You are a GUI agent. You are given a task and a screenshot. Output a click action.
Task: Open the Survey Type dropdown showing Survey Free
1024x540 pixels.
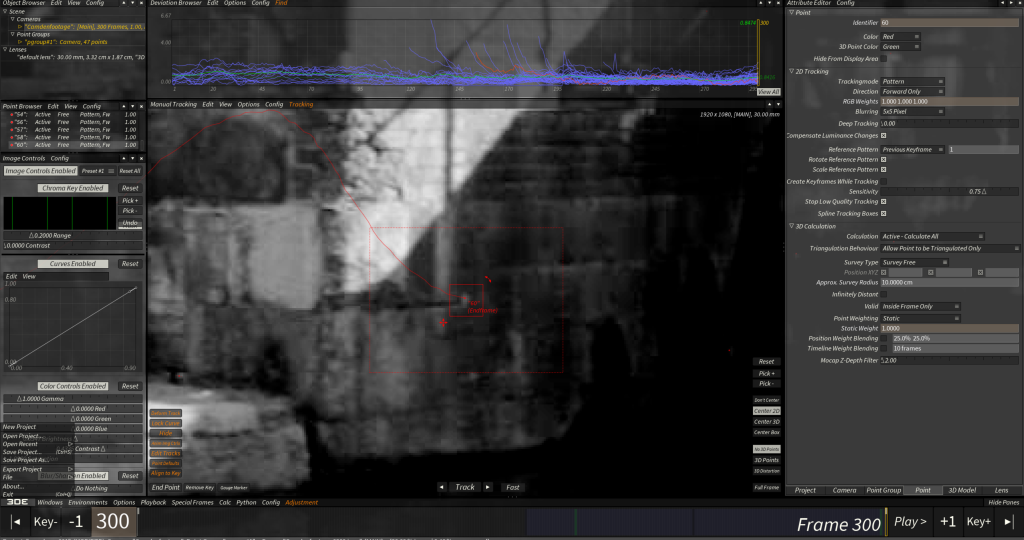915,262
